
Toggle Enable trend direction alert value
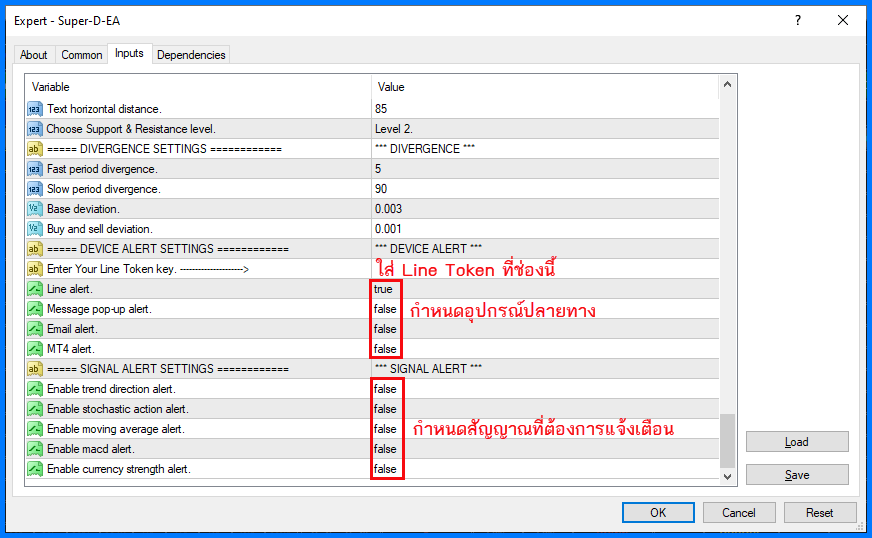pos(385,389)
